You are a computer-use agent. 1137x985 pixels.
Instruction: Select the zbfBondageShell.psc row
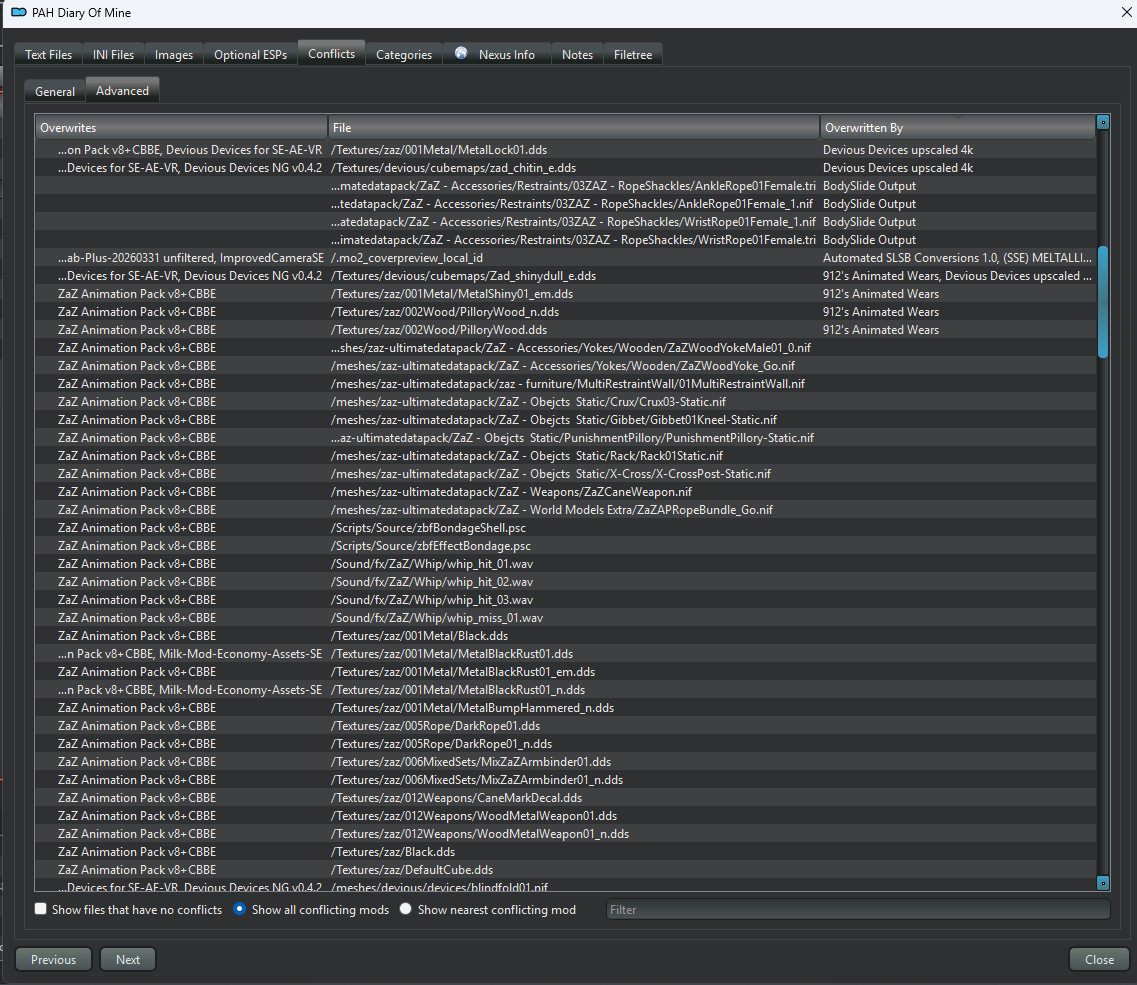pos(566,528)
